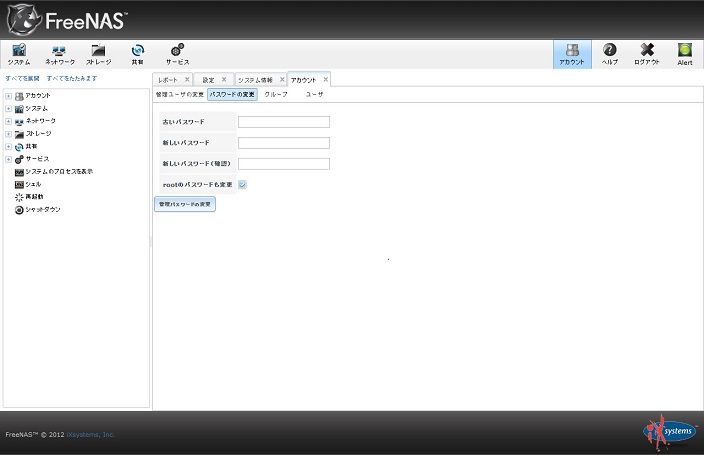Screen dimensions: 704x455
Task: Open サービス in the top toolbar
Action: (x=177, y=54)
